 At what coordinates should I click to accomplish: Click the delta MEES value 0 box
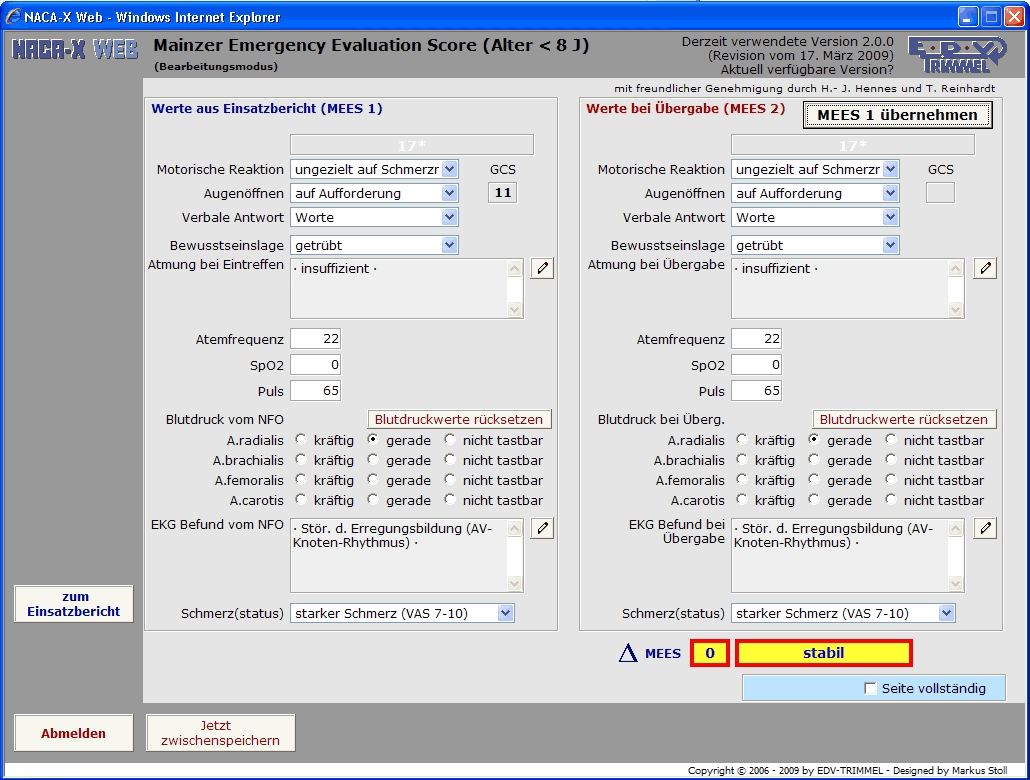click(709, 653)
